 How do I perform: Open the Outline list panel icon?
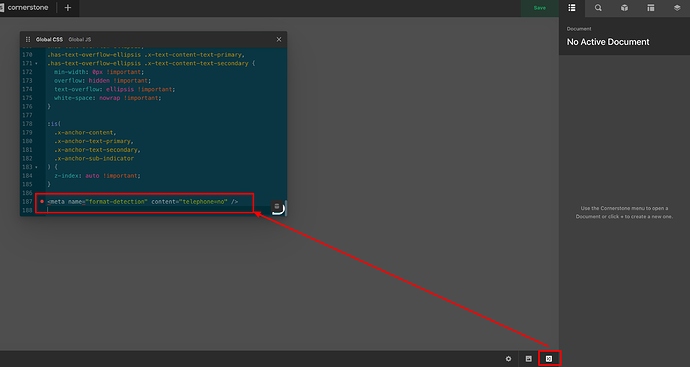click(572, 8)
